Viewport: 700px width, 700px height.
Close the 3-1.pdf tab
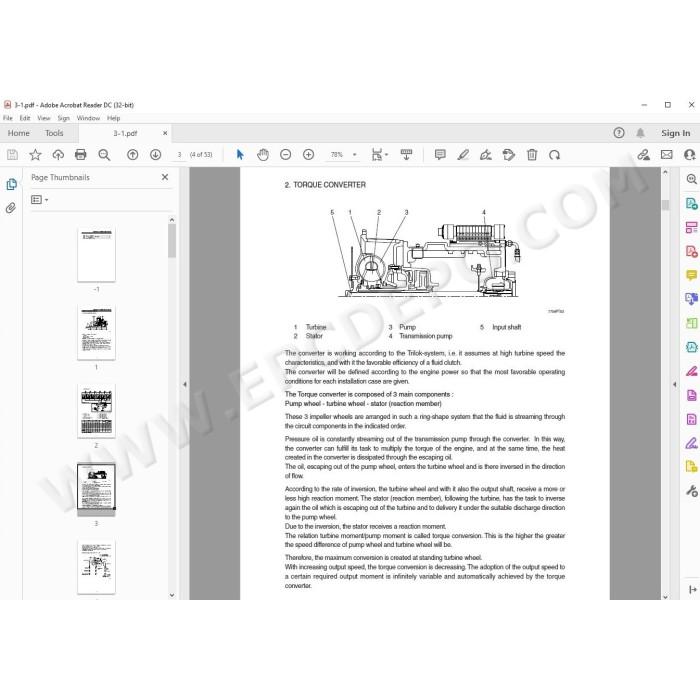tap(165, 133)
